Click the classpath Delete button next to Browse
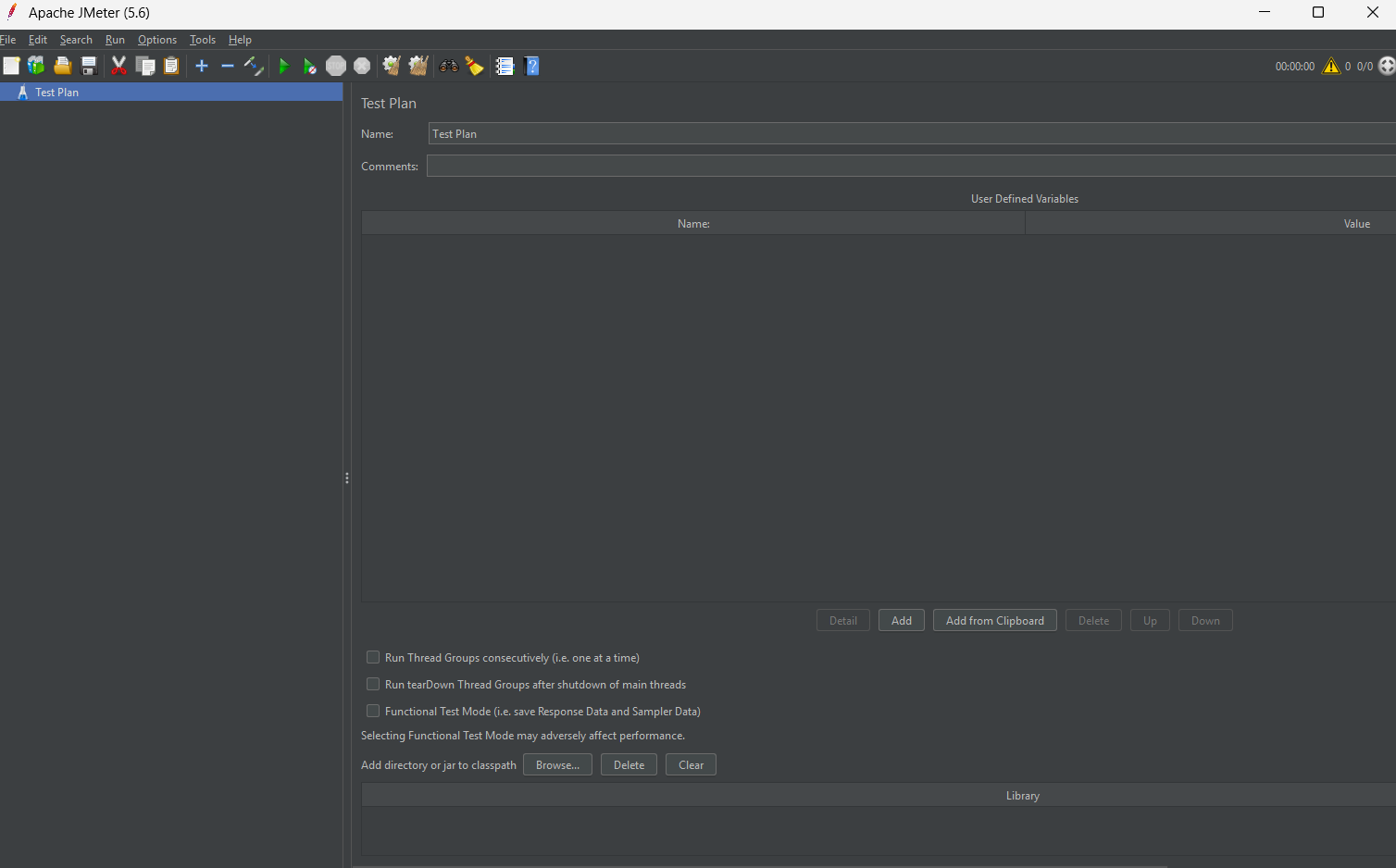Viewport: 1396px width, 868px height. coord(629,764)
